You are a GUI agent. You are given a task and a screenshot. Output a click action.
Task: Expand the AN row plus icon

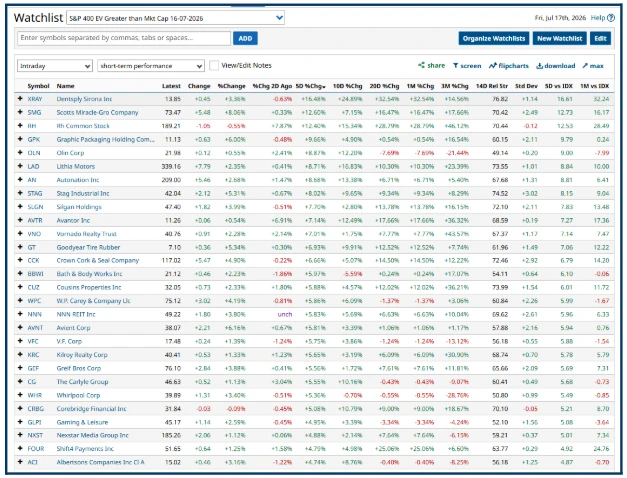point(20,180)
